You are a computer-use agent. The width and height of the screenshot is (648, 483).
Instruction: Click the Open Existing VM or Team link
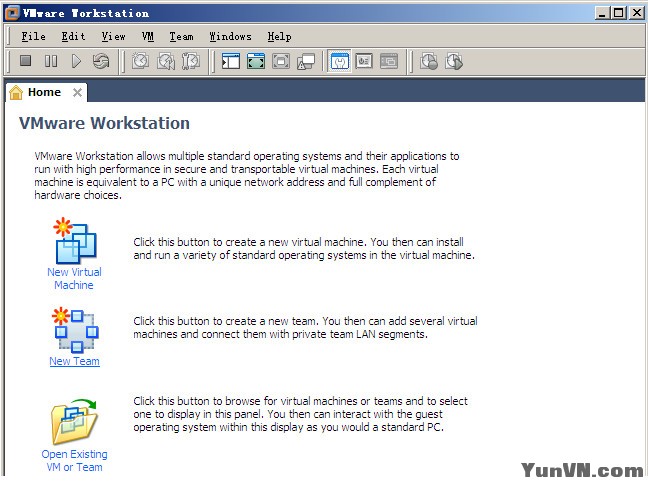click(74, 460)
